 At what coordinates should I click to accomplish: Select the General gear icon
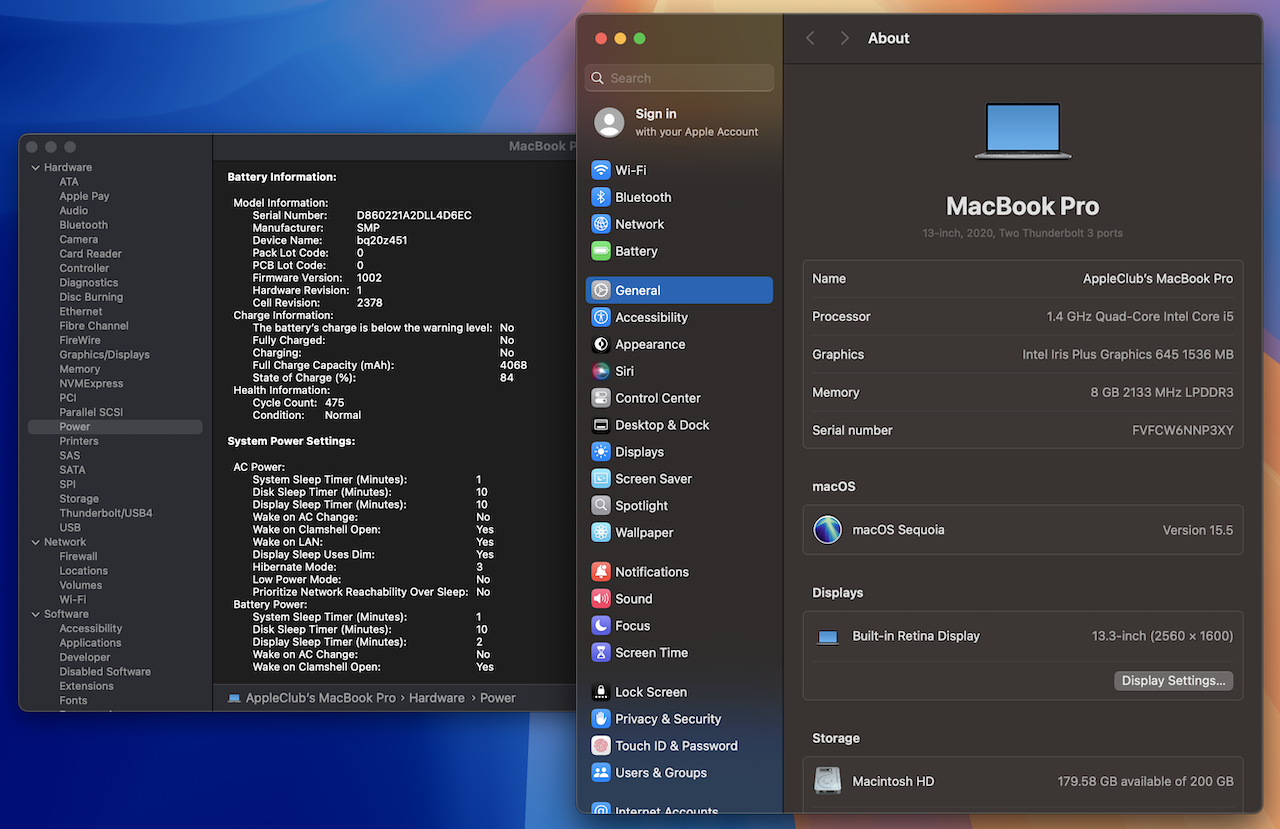click(x=601, y=290)
